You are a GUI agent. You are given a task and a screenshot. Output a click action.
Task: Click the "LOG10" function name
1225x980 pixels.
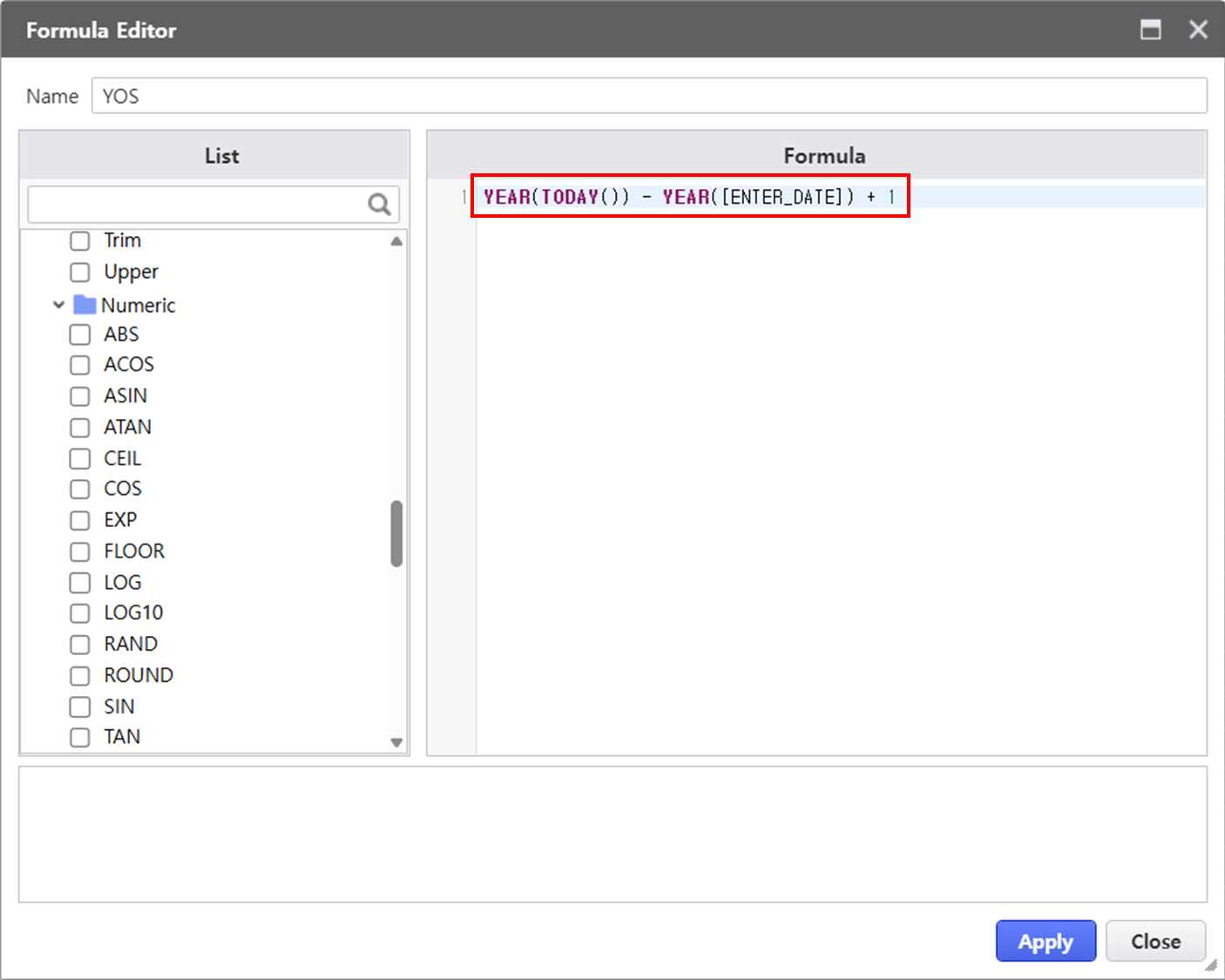[x=133, y=612]
